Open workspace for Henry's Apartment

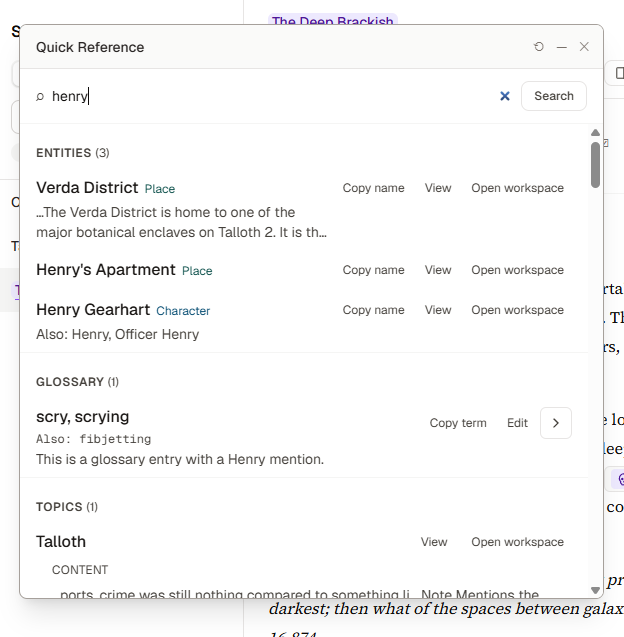517,270
